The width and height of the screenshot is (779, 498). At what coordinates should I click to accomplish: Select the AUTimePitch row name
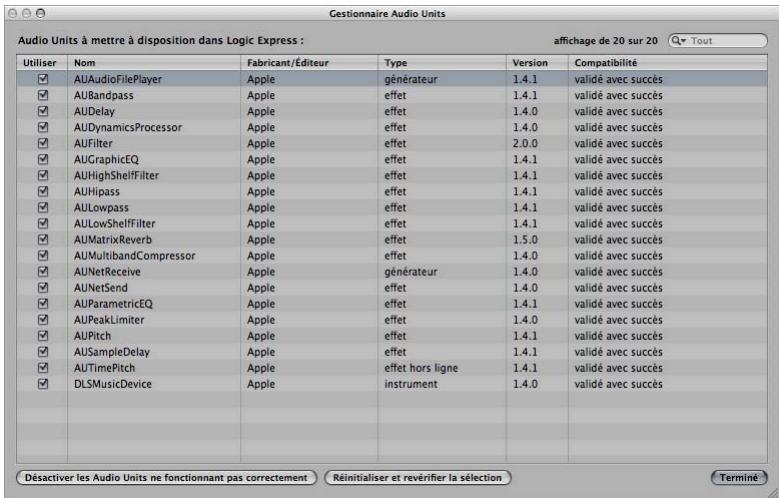pos(104,368)
